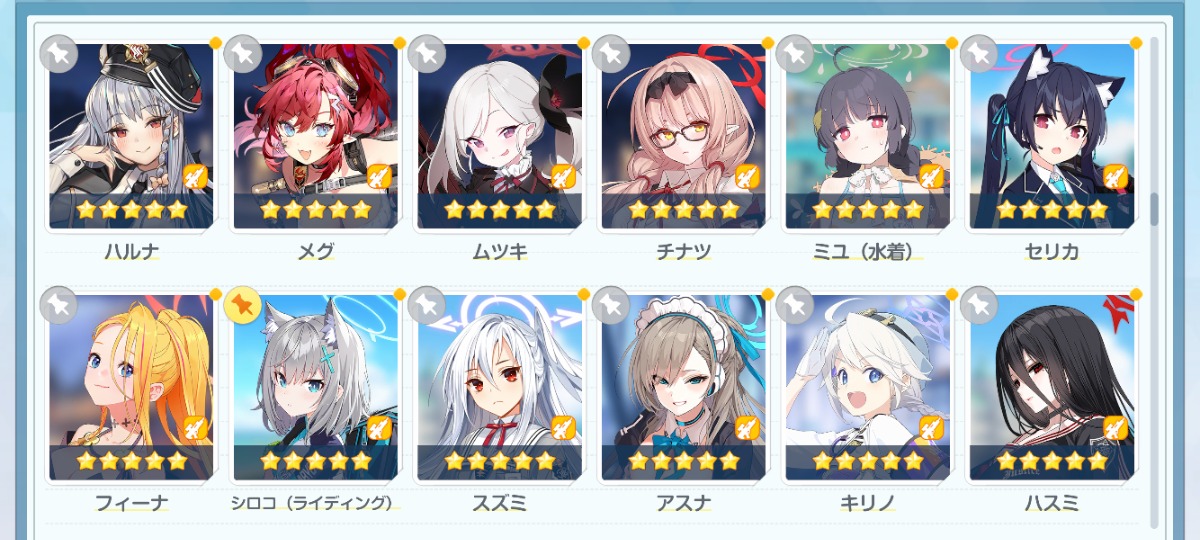Screen dimensions: 1200x540
Task: Click the weapon badge on メグ's portrait
Action: [379, 177]
